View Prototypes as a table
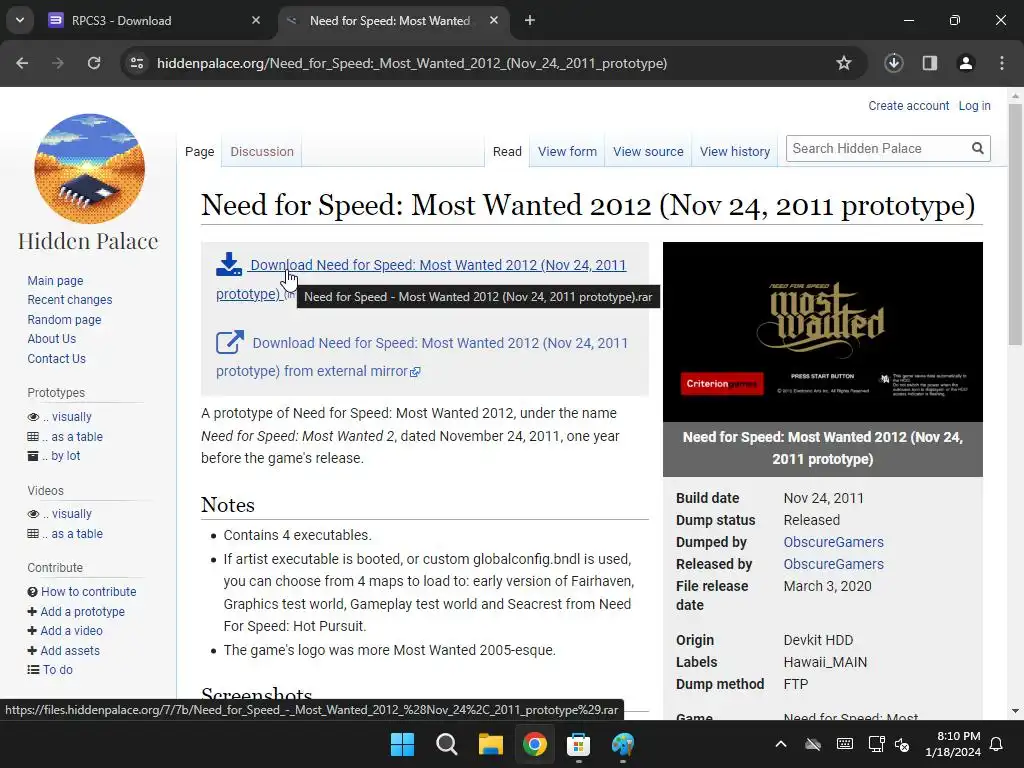 (77, 436)
